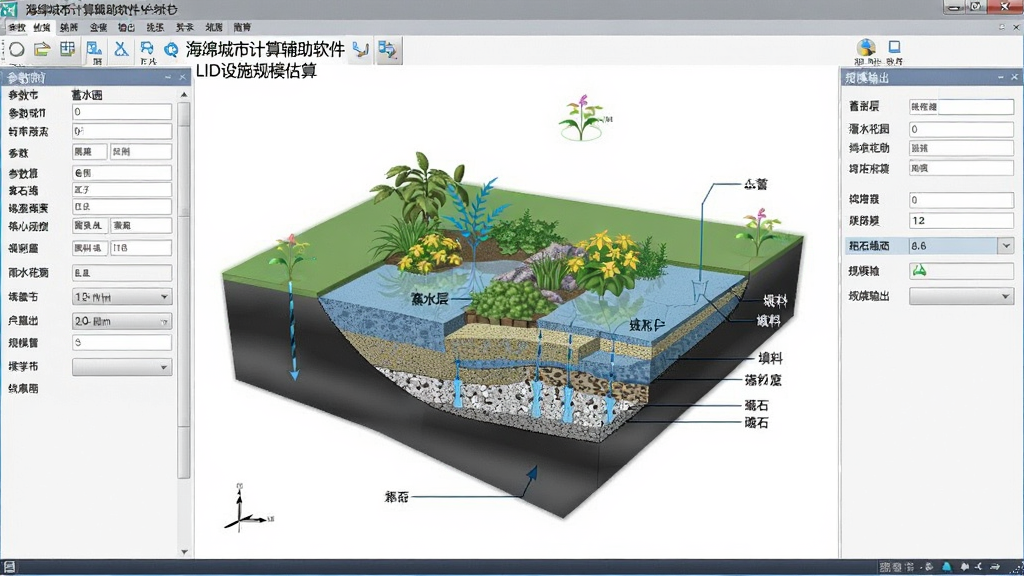Viewport: 1024px width, 576px height.
Task: Click the left panel scrollbar's up arrow
Action: [184, 95]
